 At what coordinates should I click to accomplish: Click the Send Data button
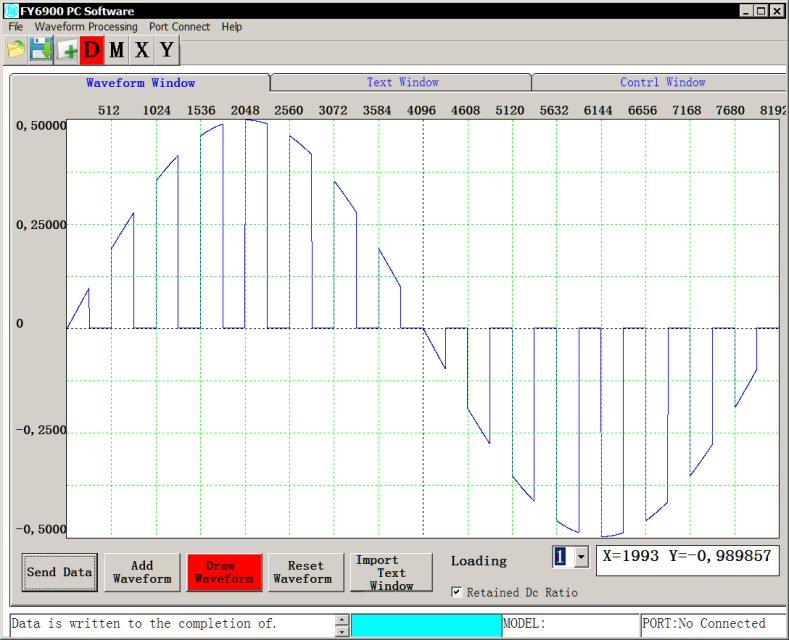pyautogui.click(x=59, y=572)
